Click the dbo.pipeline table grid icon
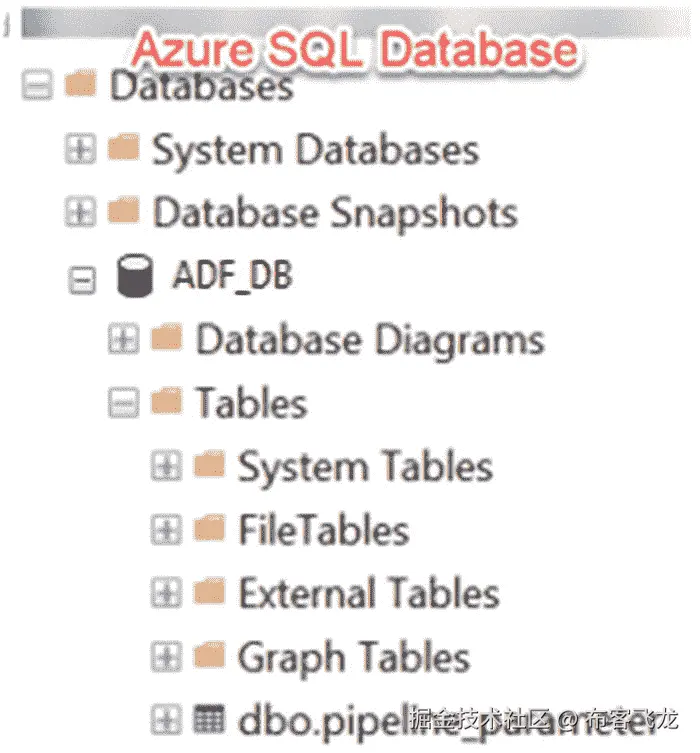Screen dimensions: 700x753 pos(209,719)
